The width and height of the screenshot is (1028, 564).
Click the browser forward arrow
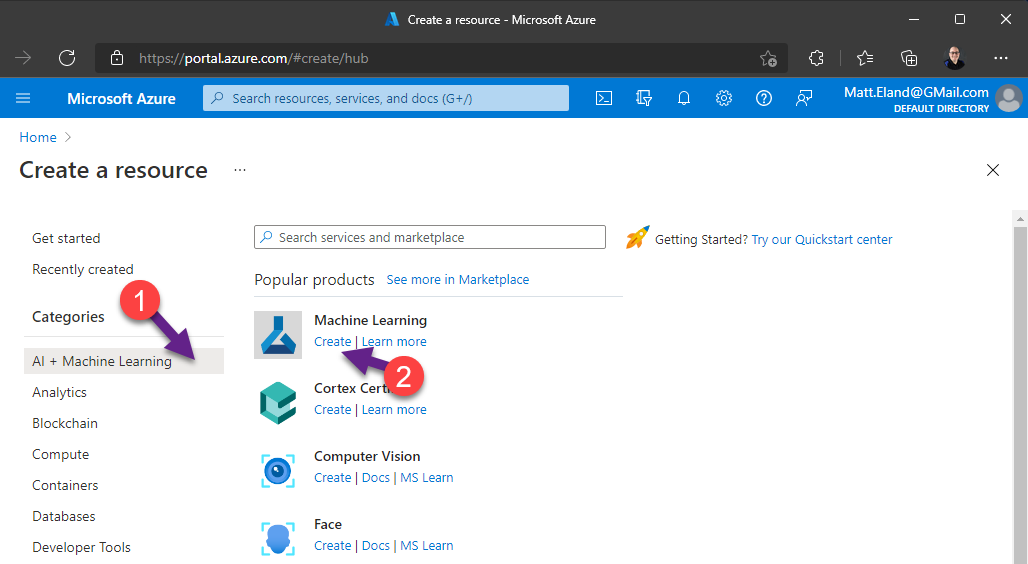tap(23, 58)
